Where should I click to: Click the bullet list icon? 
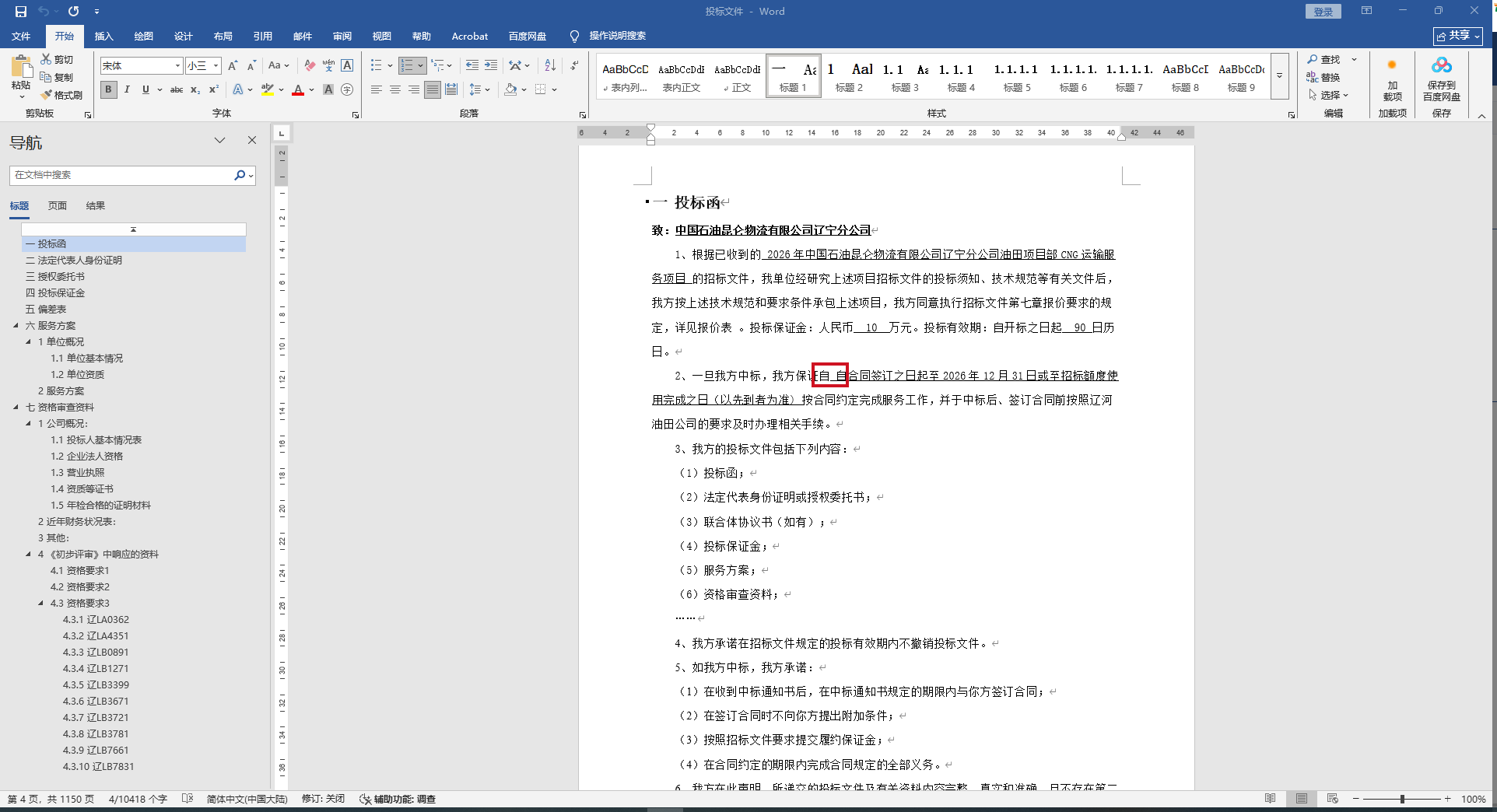coord(377,65)
